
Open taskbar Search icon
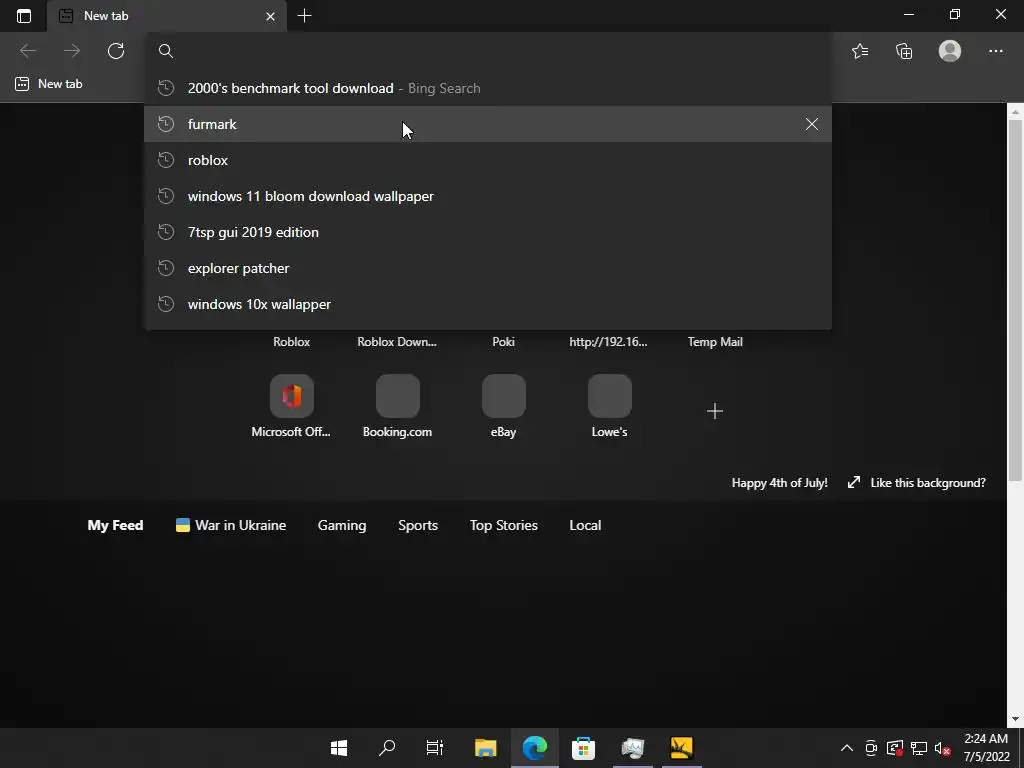[387, 748]
